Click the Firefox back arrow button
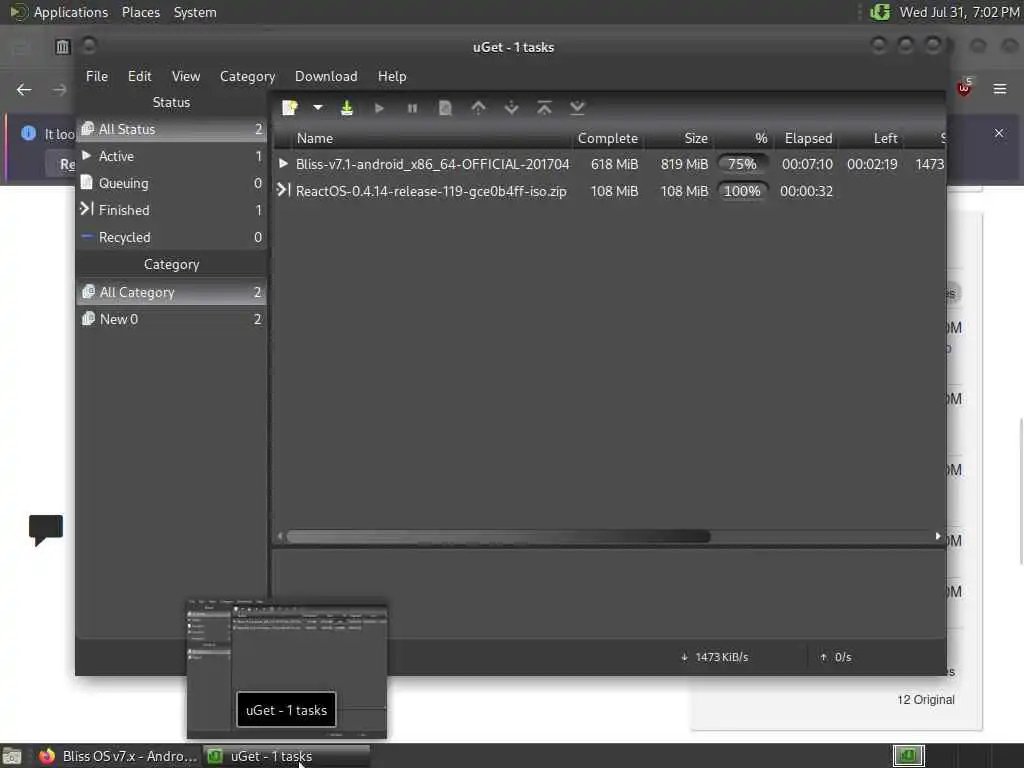1024x768 pixels. tap(24, 89)
